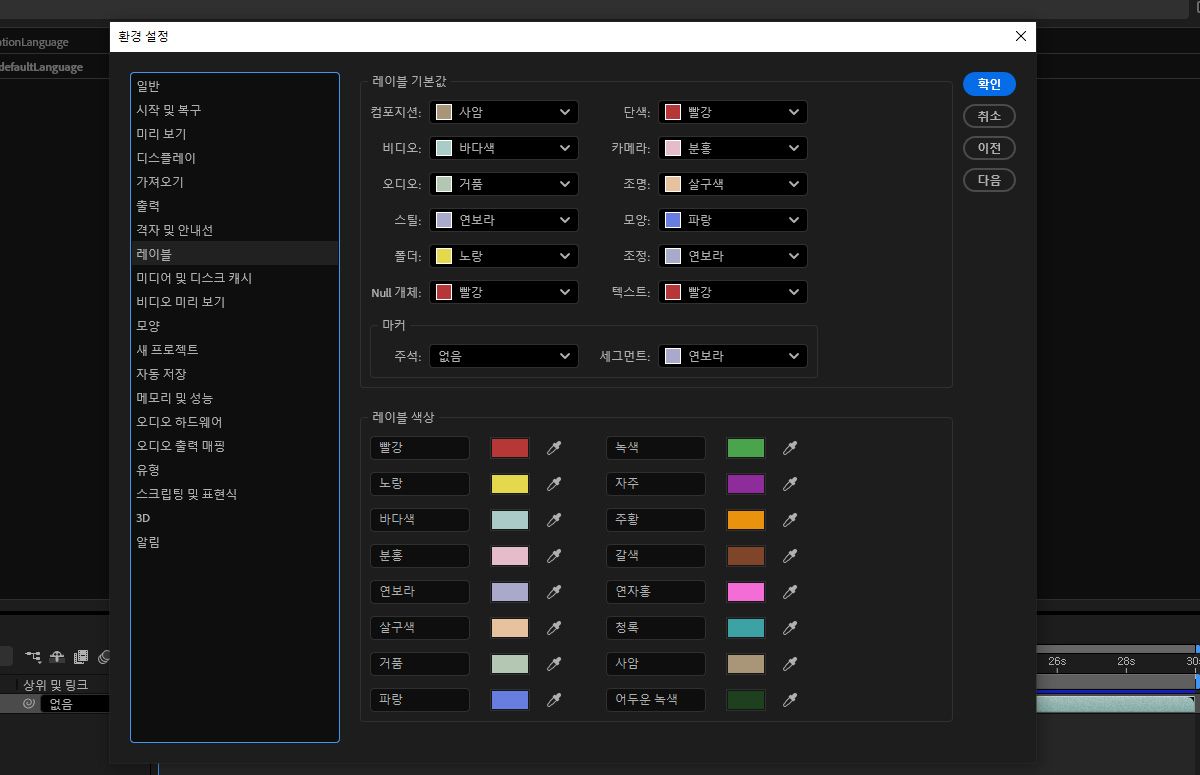Click the 빨강 label name text field
The height and width of the screenshot is (775, 1200).
point(419,448)
